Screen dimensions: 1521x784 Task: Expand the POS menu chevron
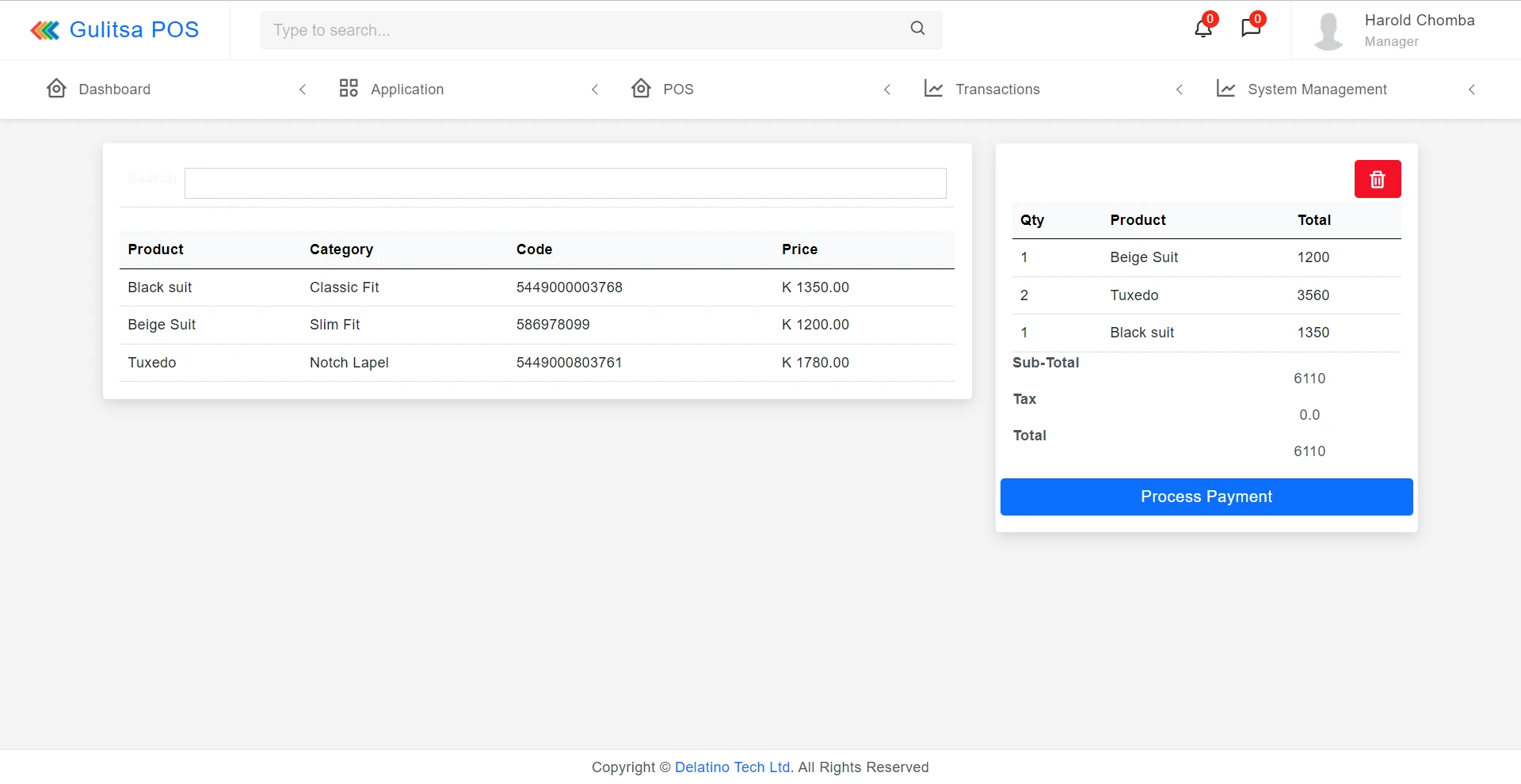click(887, 89)
